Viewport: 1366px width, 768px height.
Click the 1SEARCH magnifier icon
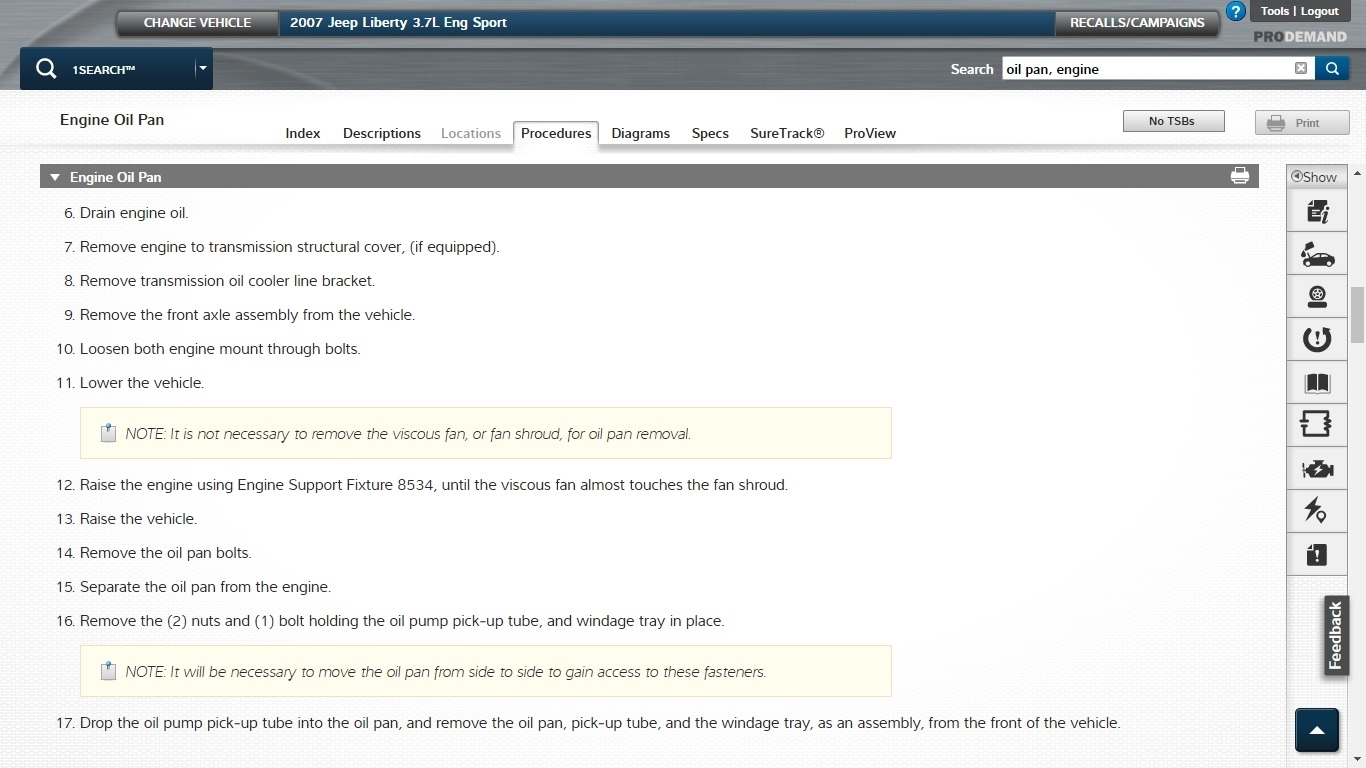[x=46, y=69]
